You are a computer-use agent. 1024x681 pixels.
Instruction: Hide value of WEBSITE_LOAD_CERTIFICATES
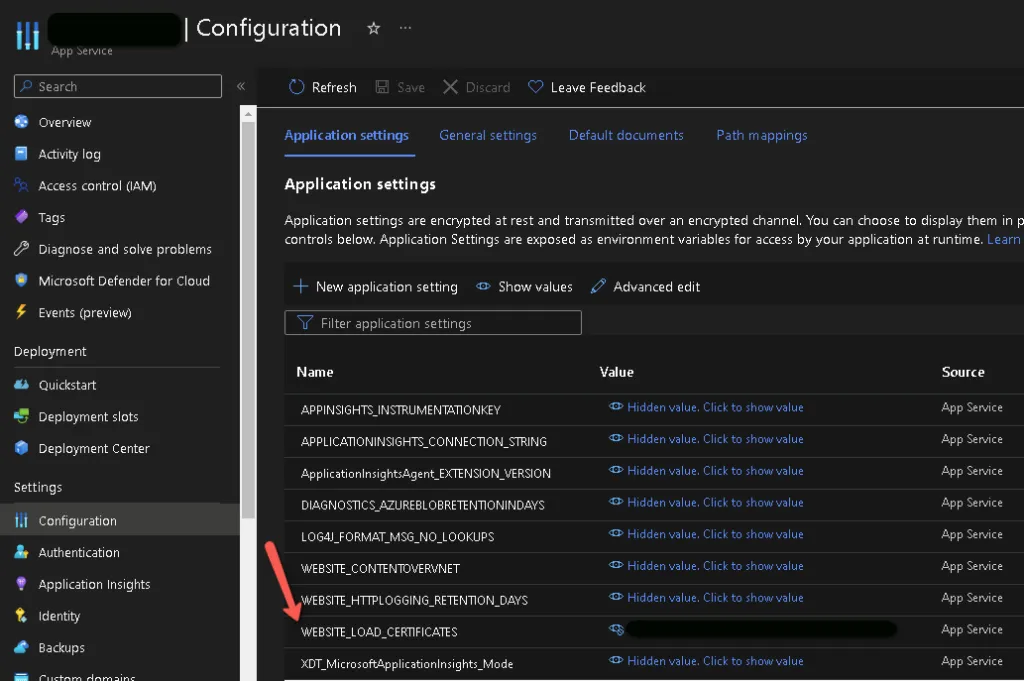tap(616, 629)
